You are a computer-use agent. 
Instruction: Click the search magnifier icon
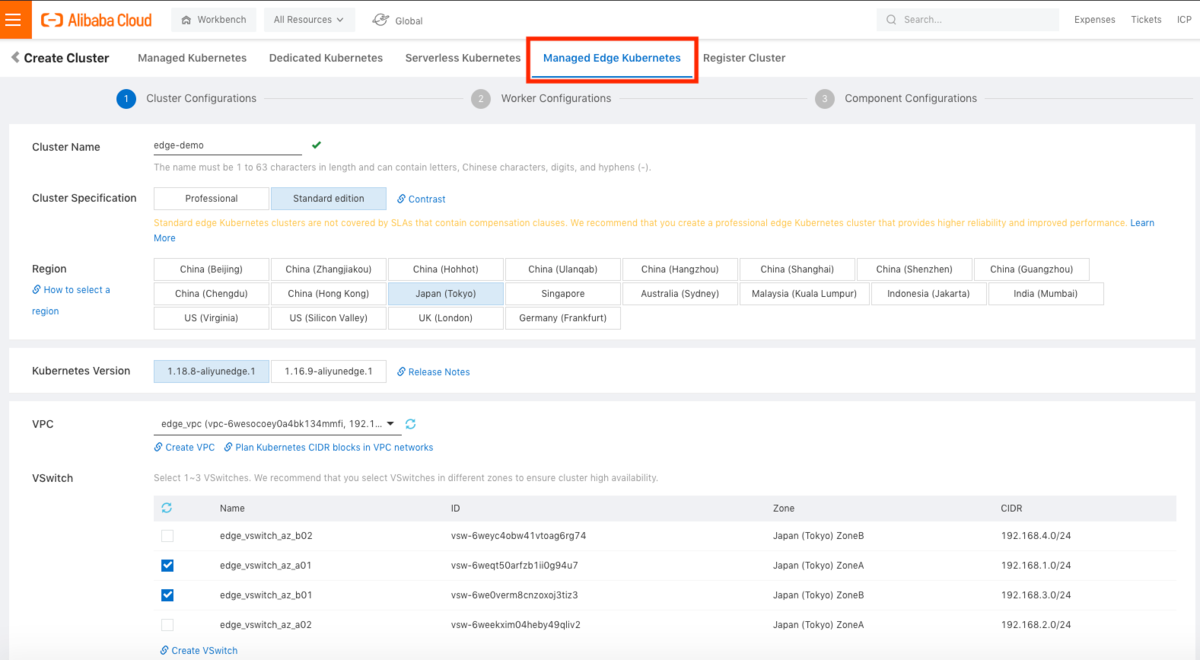[x=891, y=20]
